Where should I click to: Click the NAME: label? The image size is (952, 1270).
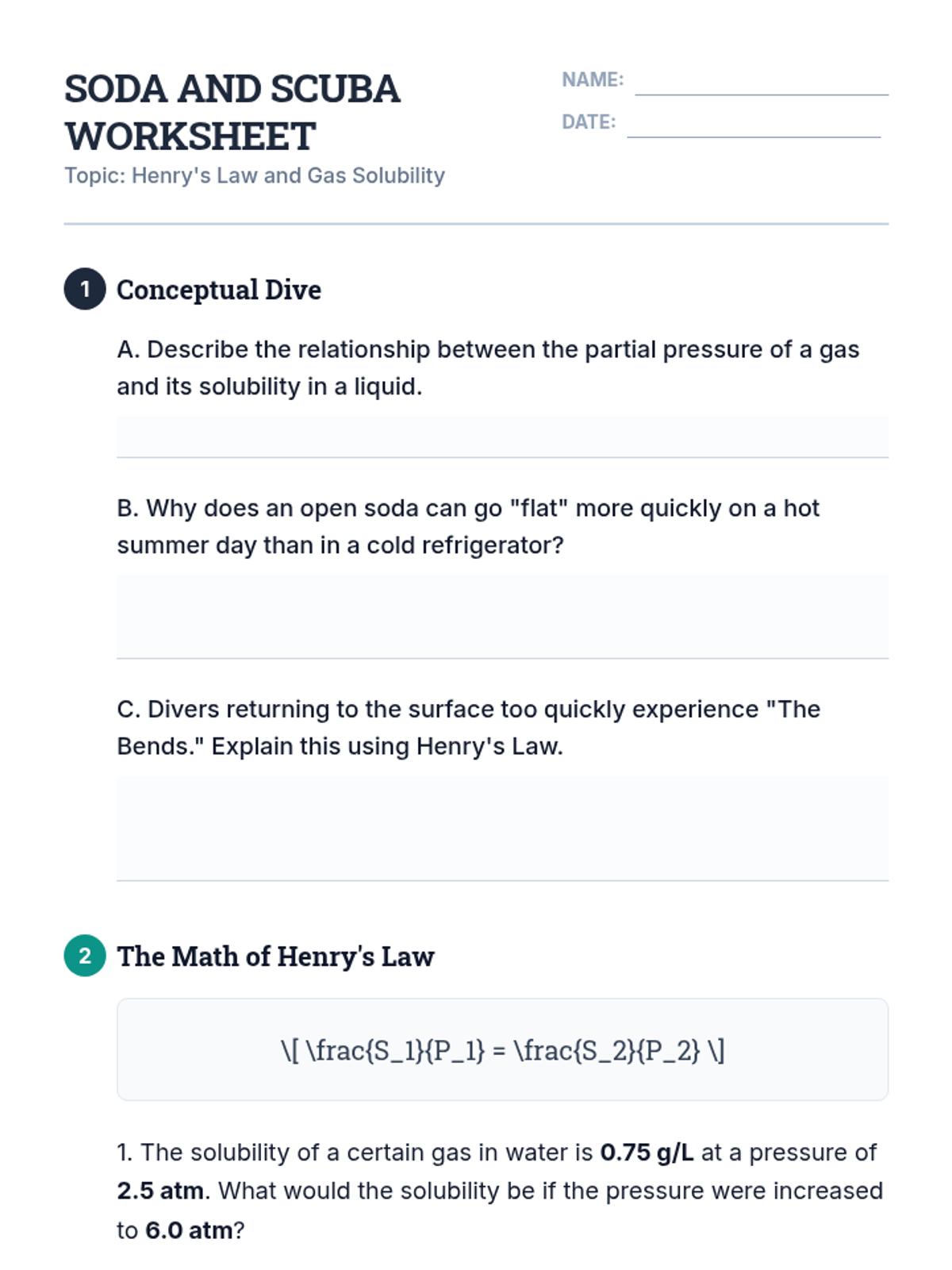593,80
